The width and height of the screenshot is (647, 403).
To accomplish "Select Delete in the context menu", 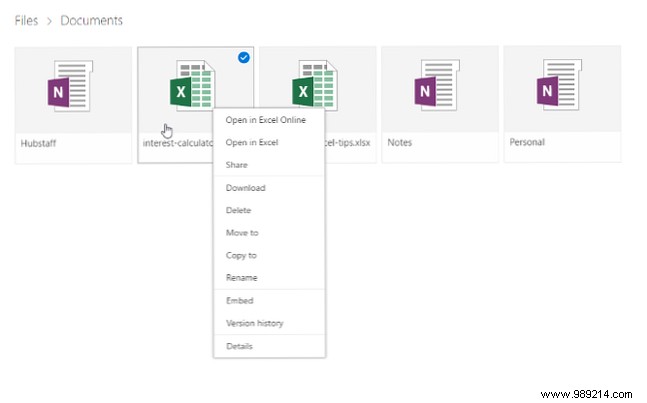I will [x=238, y=210].
